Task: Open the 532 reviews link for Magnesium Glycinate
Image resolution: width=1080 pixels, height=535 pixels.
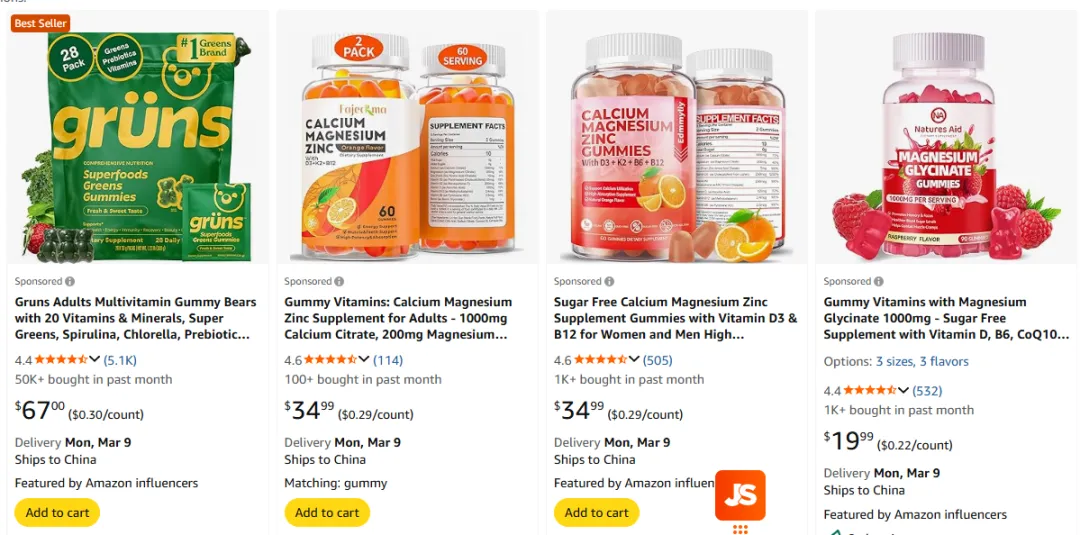Action: (x=927, y=391)
